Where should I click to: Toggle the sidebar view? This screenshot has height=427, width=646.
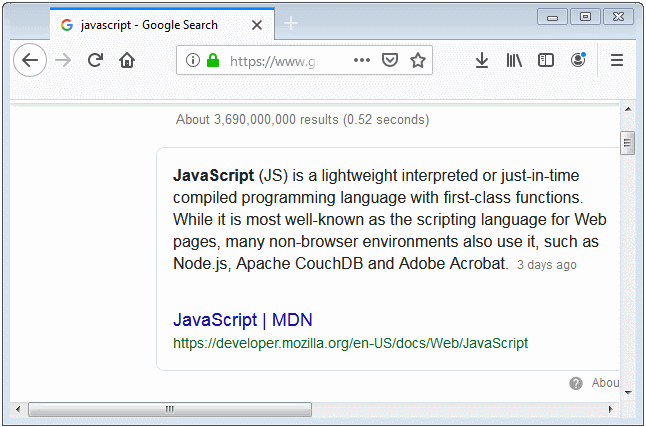tap(546, 61)
